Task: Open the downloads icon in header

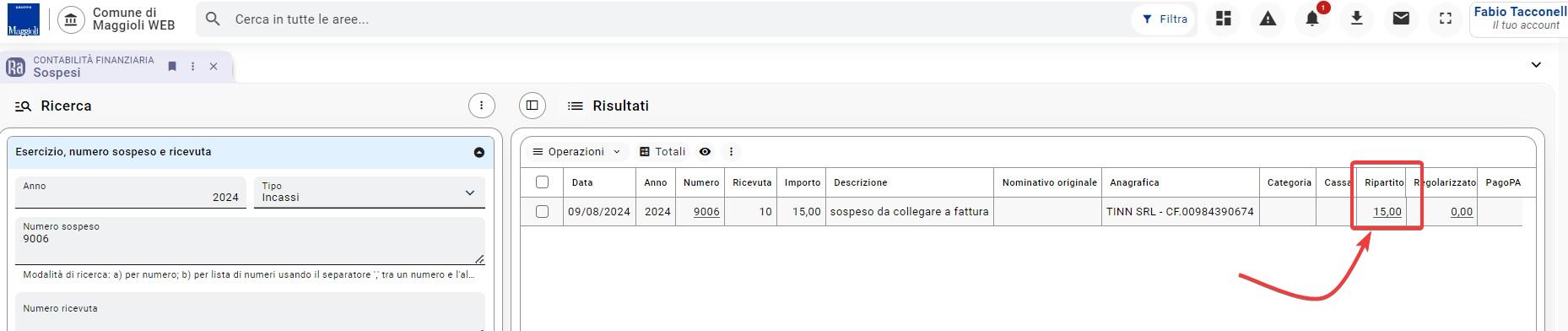Action: pos(1357,19)
